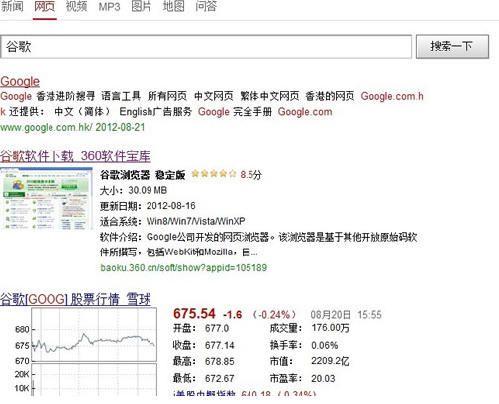This screenshot has height=404, width=499.
Task: Select the active 网页 tab
Action: click(45, 6)
